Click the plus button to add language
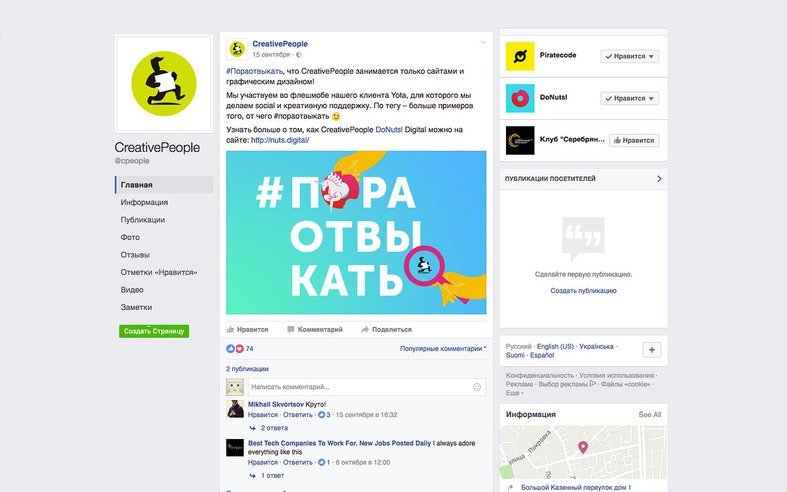The height and width of the screenshot is (492, 787). 651,350
